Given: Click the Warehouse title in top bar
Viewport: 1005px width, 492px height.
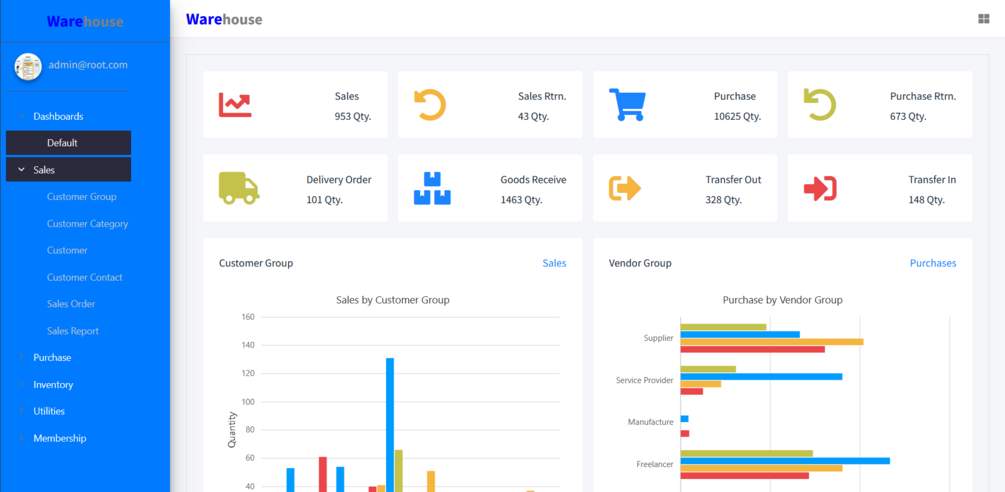Looking at the screenshot, I should point(224,20).
